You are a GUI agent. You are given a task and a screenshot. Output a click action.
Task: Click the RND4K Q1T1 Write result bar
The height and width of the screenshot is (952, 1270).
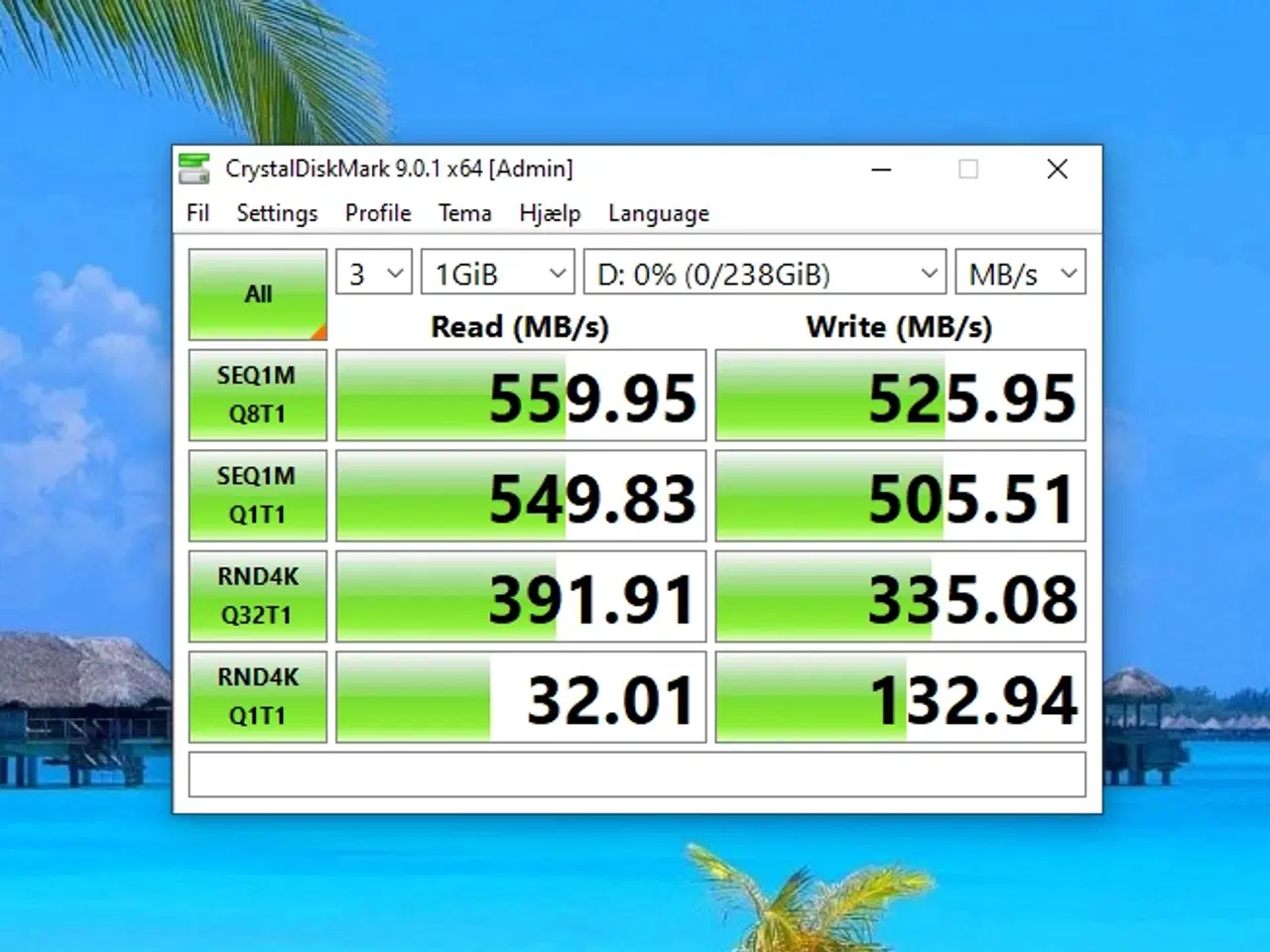point(899,695)
